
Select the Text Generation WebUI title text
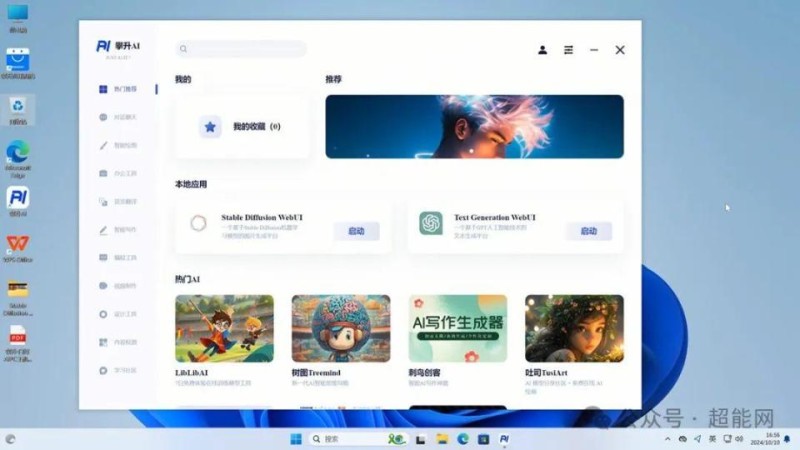495,217
